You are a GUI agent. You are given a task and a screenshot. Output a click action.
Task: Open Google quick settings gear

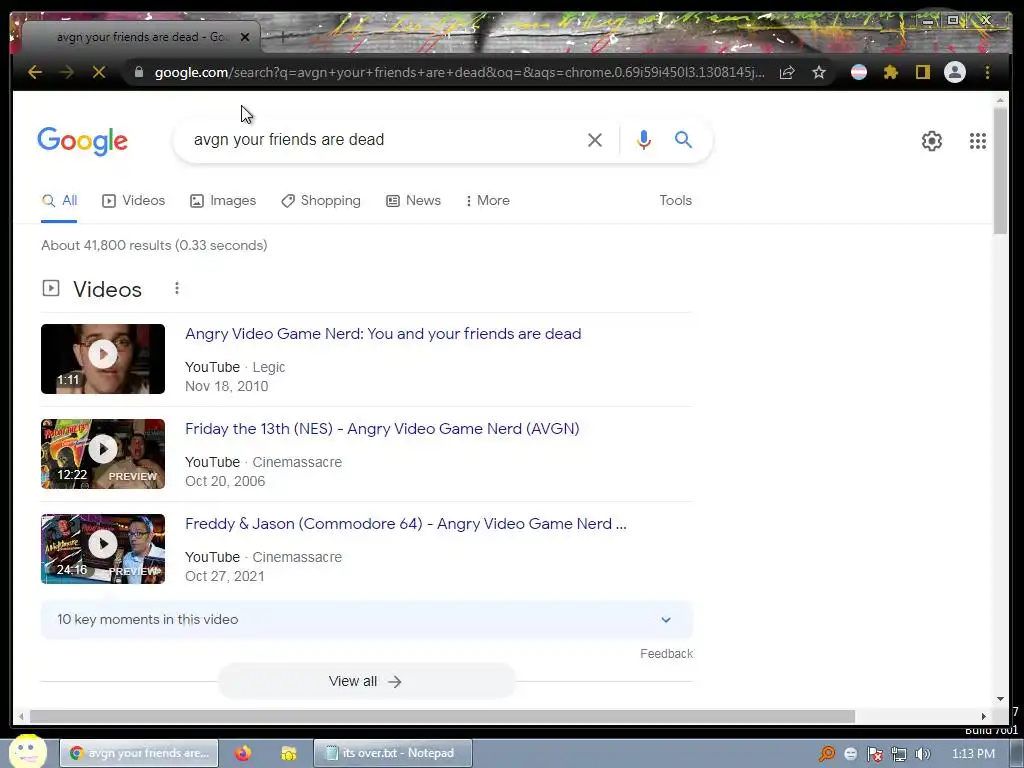point(931,141)
